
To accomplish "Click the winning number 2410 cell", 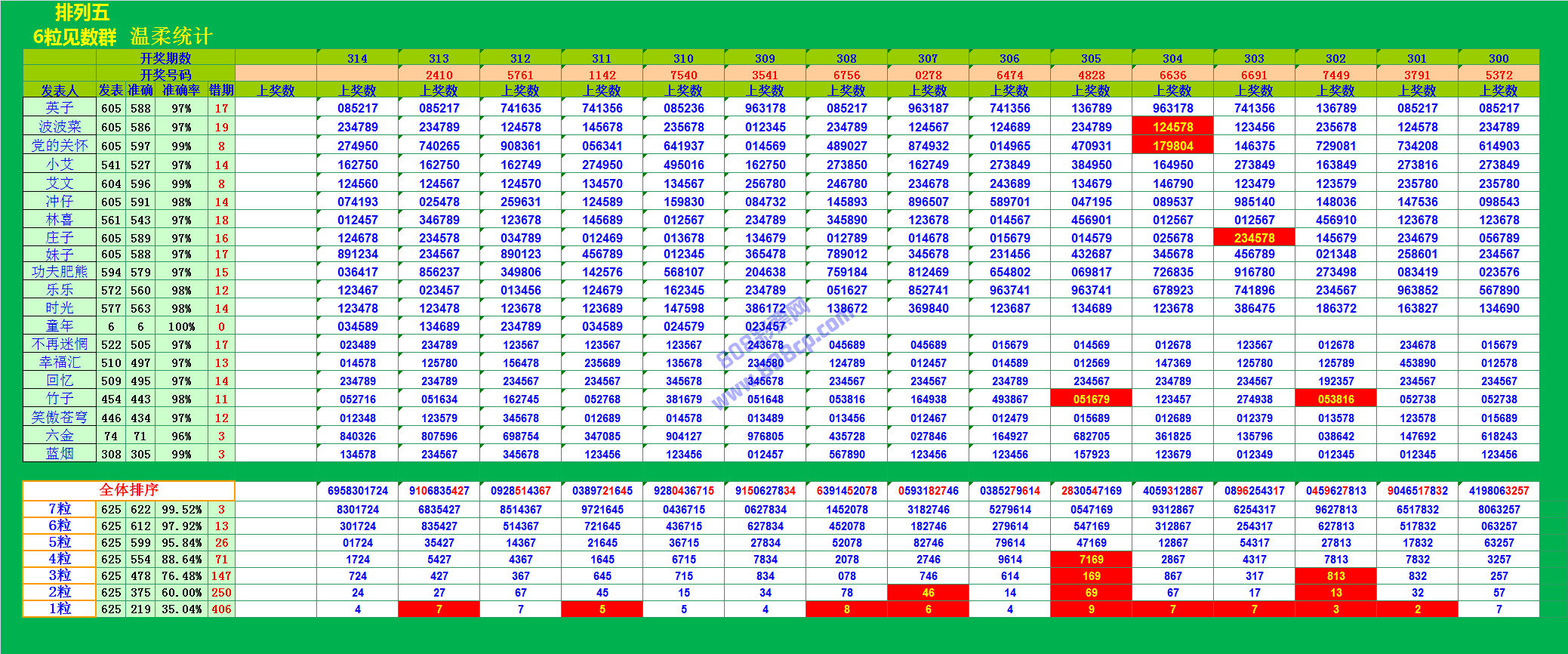I will (439, 75).
